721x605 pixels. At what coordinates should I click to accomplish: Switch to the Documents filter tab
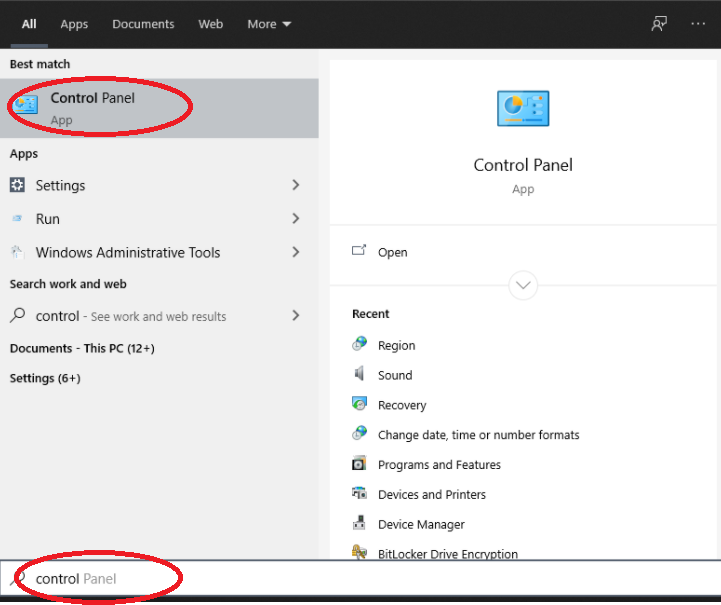(x=143, y=24)
